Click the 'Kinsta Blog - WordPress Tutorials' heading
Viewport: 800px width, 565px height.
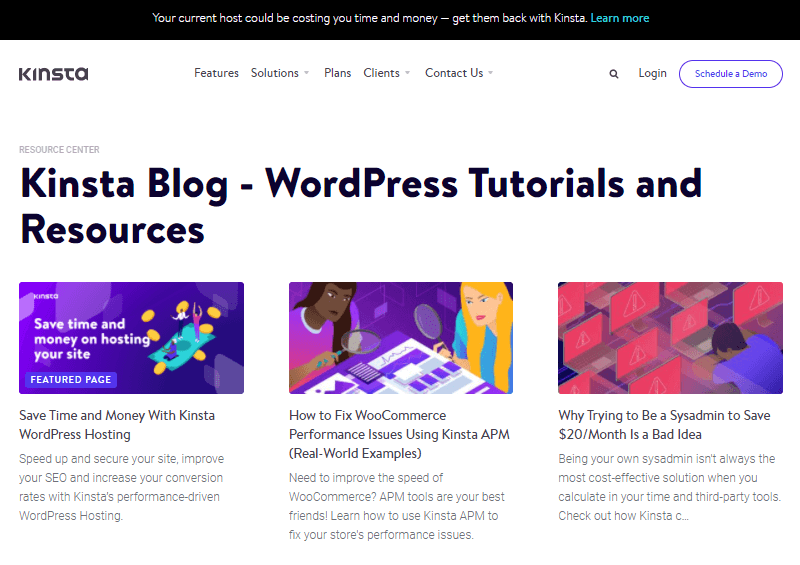[x=361, y=206]
